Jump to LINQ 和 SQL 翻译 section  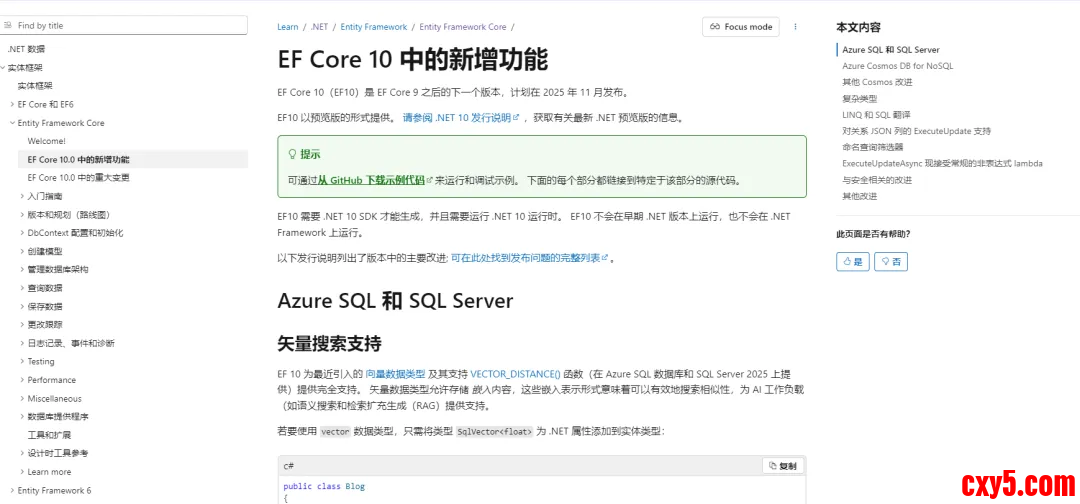coord(876,115)
